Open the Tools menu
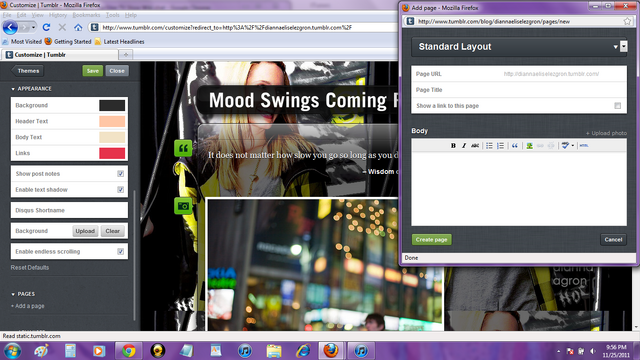The image size is (640, 360). 113,15
